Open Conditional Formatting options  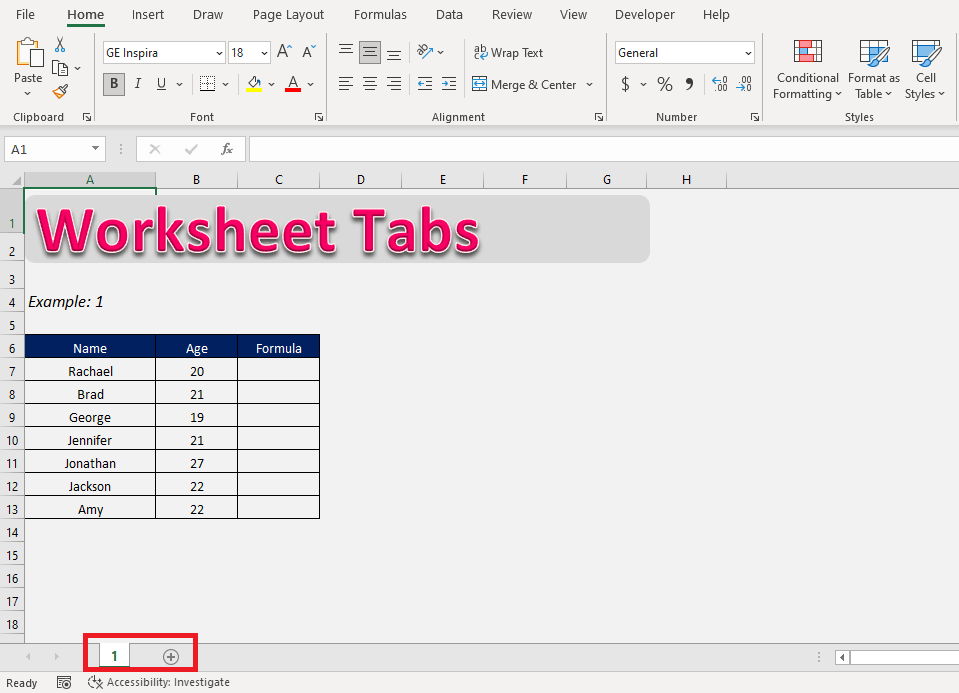pos(806,70)
